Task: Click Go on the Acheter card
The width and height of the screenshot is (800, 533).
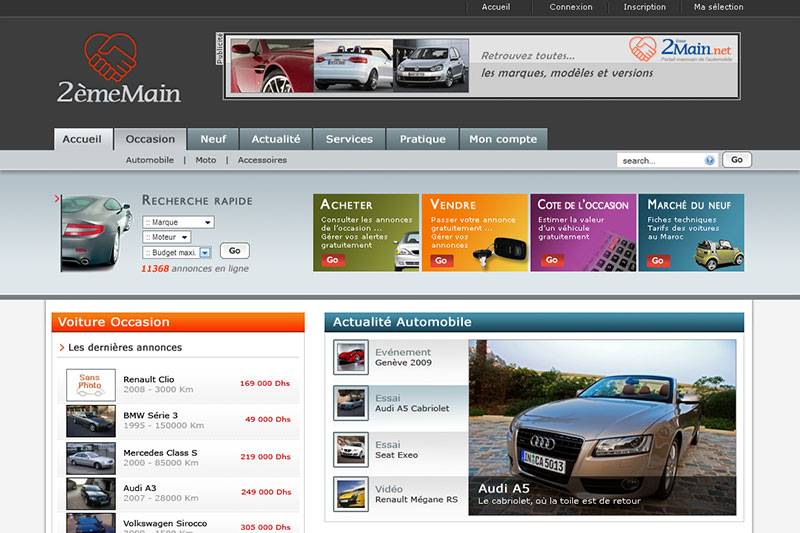Action: [x=333, y=260]
